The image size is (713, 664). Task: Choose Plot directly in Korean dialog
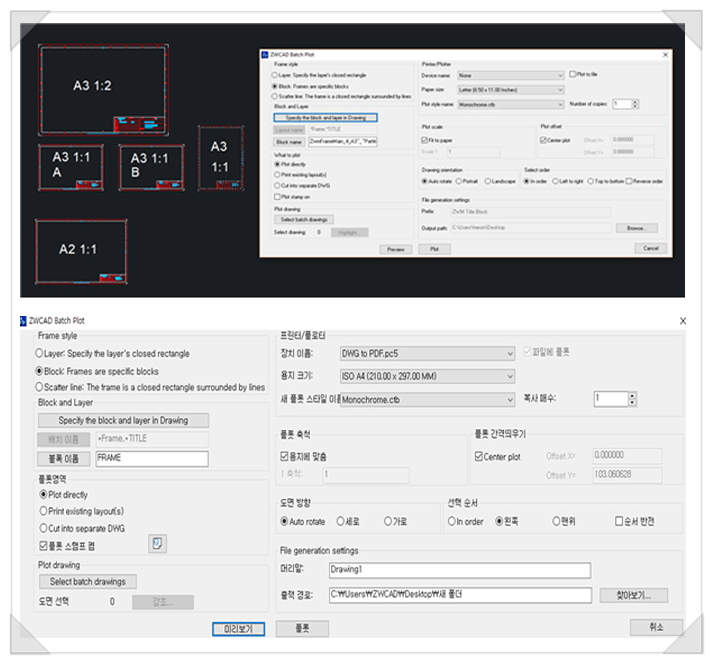tap(64, 494)
